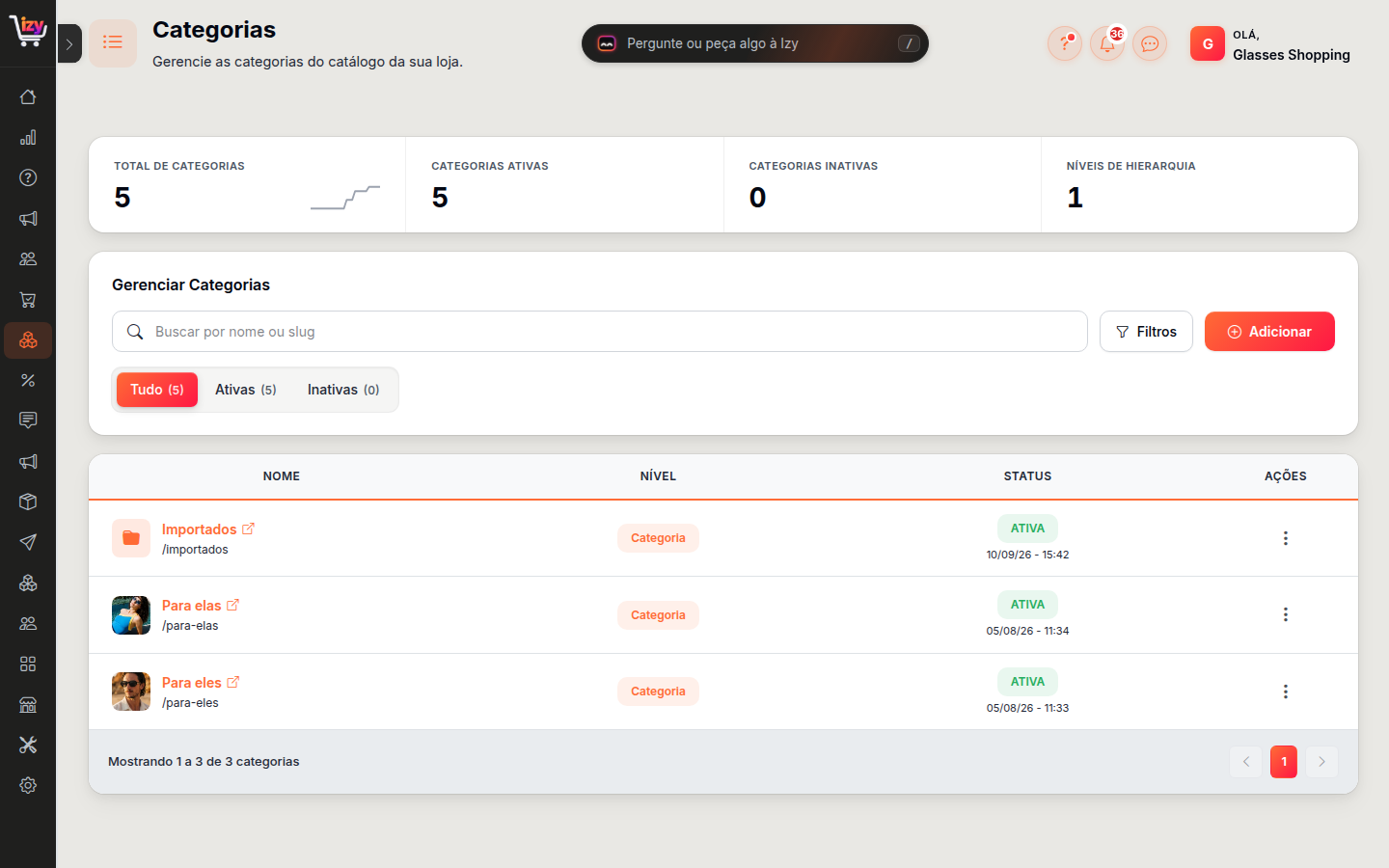Open the notifications bell with badge
The height and width of the screenshot is (868, 1389).
coord(1107,43)
